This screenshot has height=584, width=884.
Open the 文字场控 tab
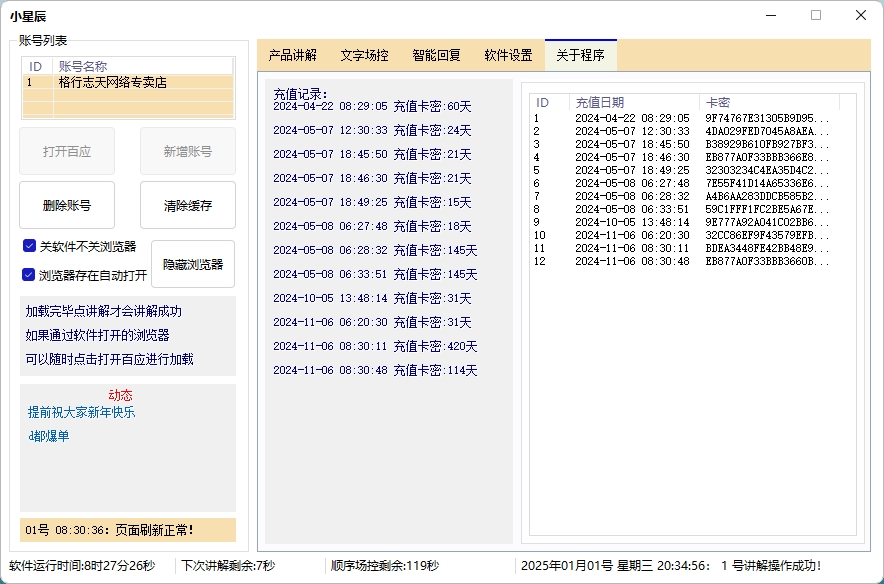coord(365,56)
